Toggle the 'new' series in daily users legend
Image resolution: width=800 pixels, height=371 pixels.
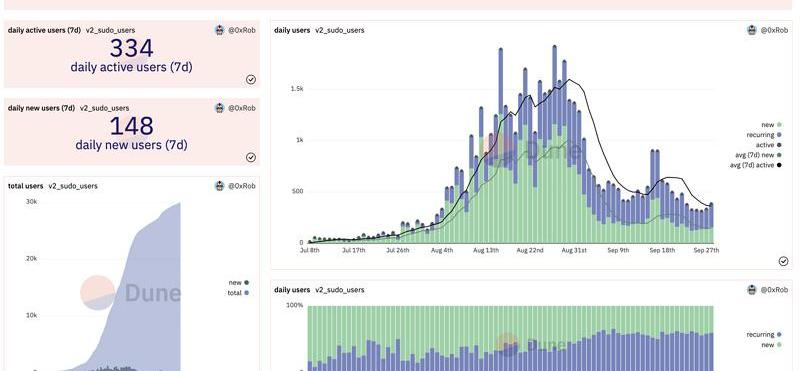(771, 125)
